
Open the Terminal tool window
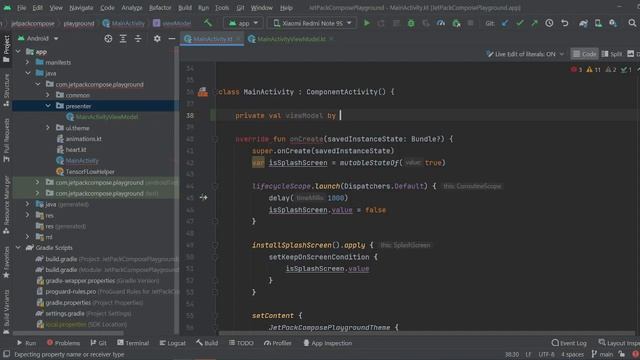pyautogui.click(x=133, y=343)
